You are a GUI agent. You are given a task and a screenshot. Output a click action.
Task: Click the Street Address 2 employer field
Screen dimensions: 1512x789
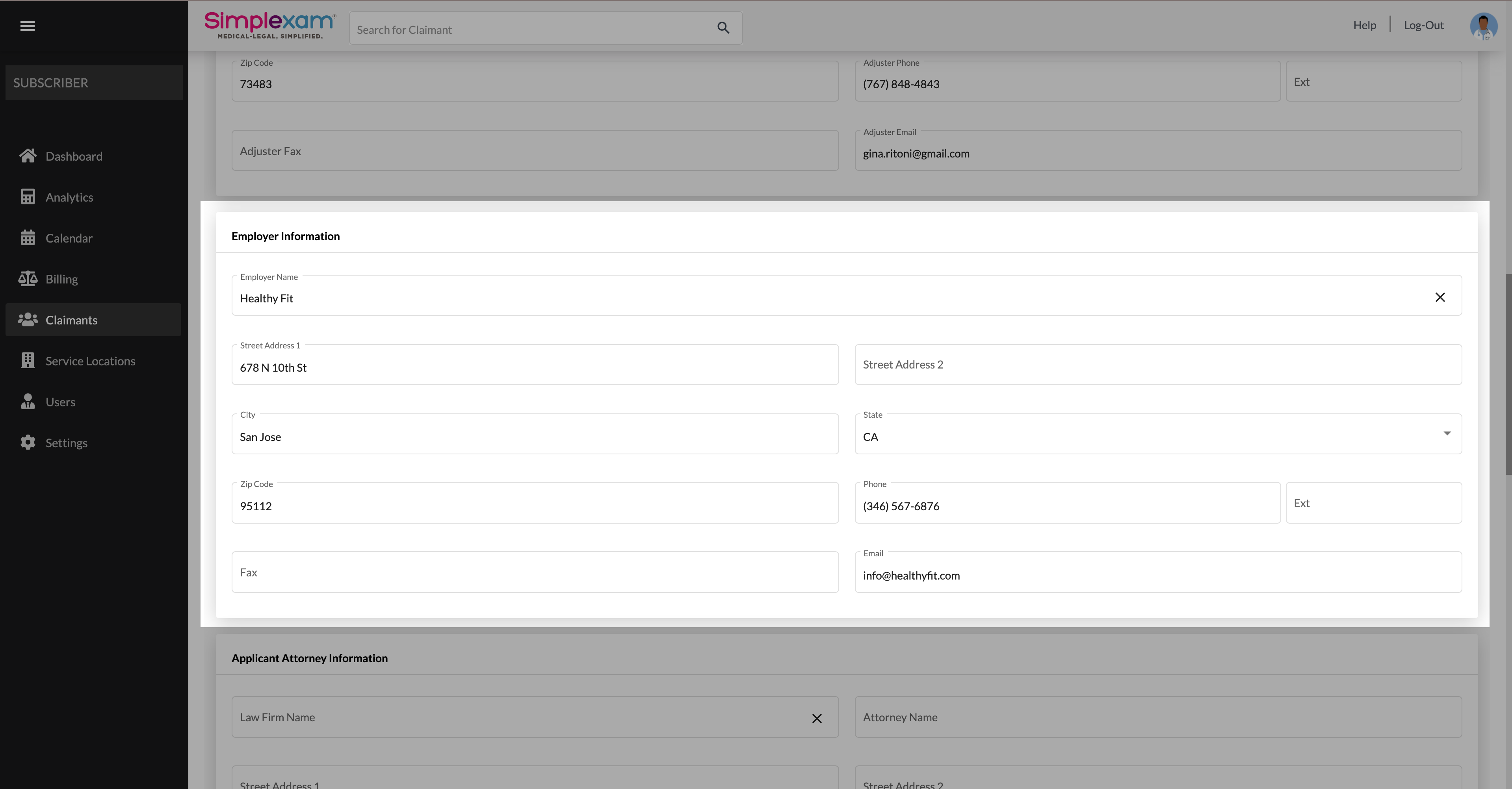click(x=1157, y=365)
